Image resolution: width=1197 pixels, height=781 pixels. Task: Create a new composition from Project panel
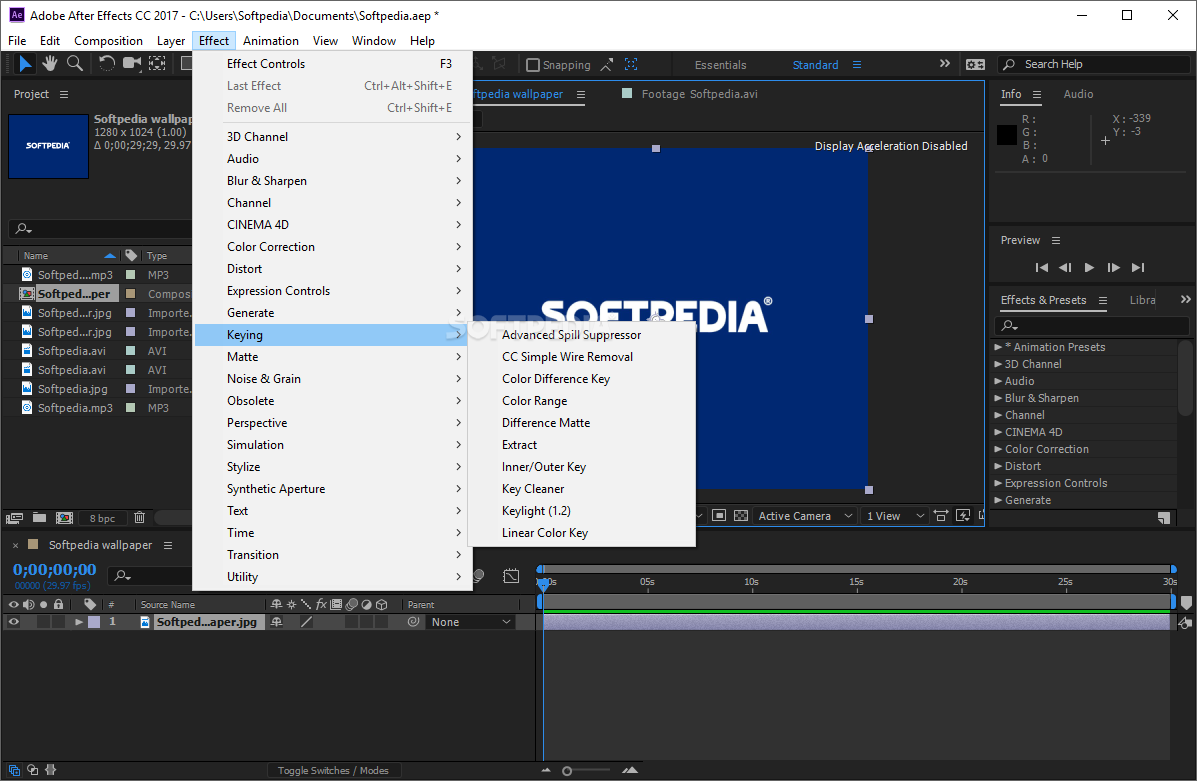[x=65, y=518]
